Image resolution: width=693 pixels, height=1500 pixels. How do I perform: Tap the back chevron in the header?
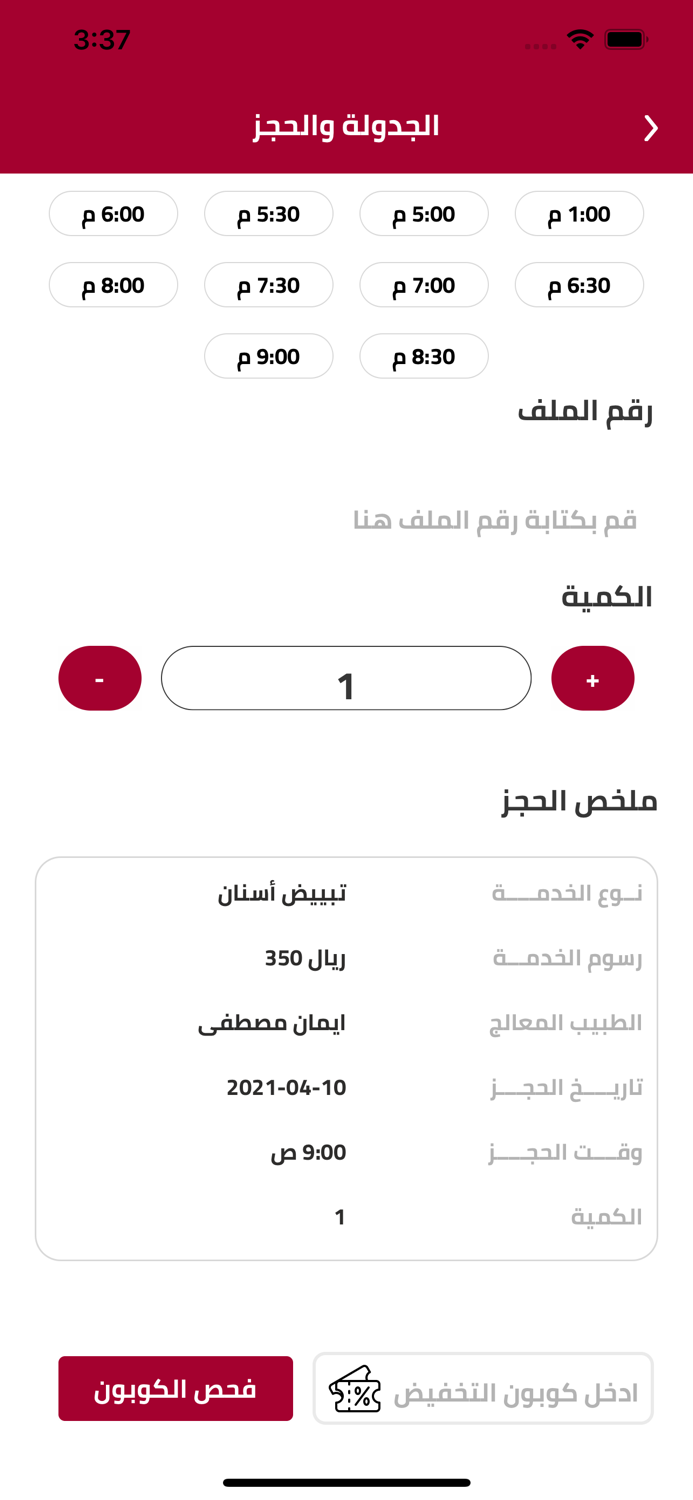pyautogui.click(x=651, y=128)
